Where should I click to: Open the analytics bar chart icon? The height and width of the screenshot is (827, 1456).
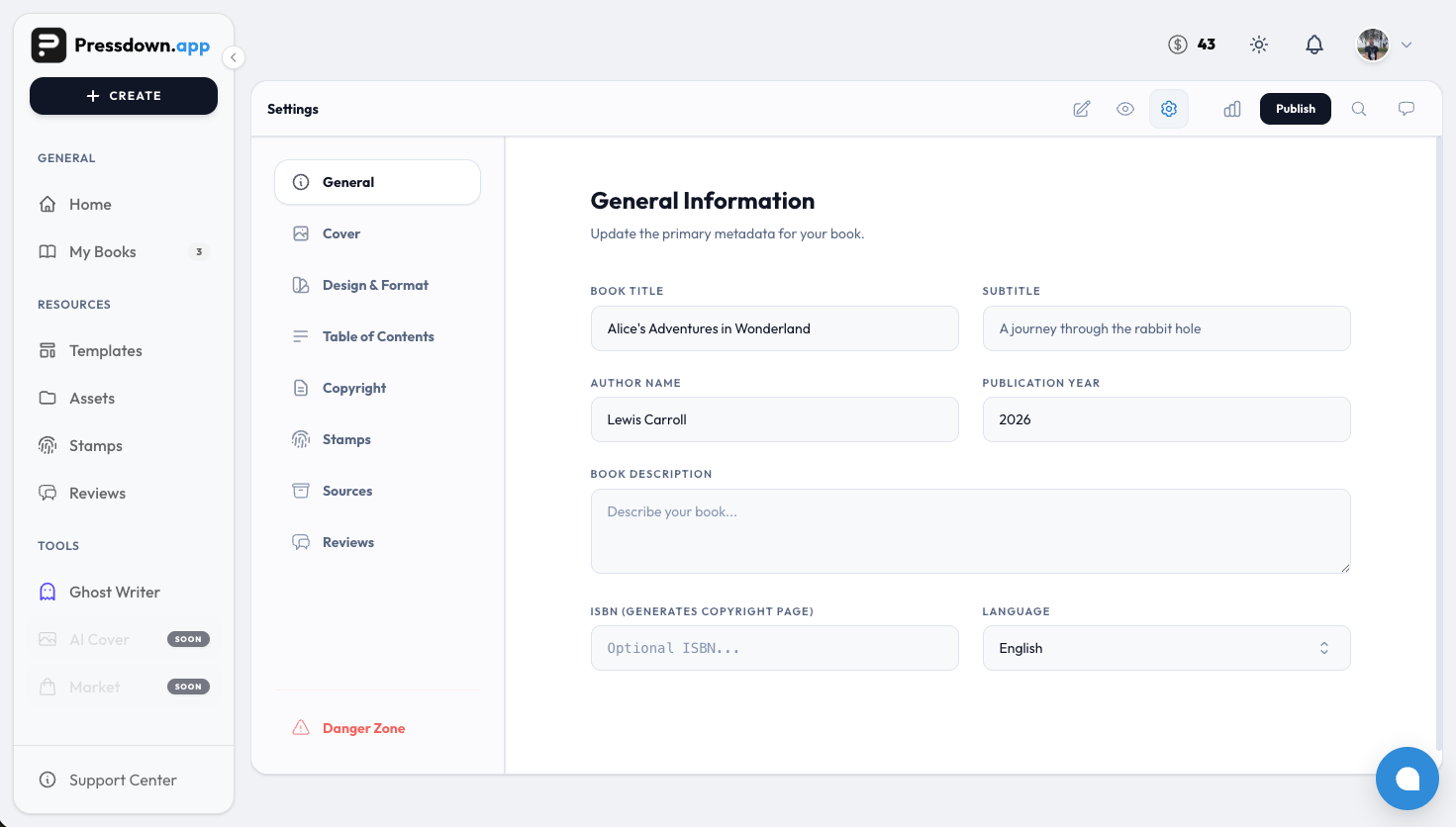pos(1232,109)
